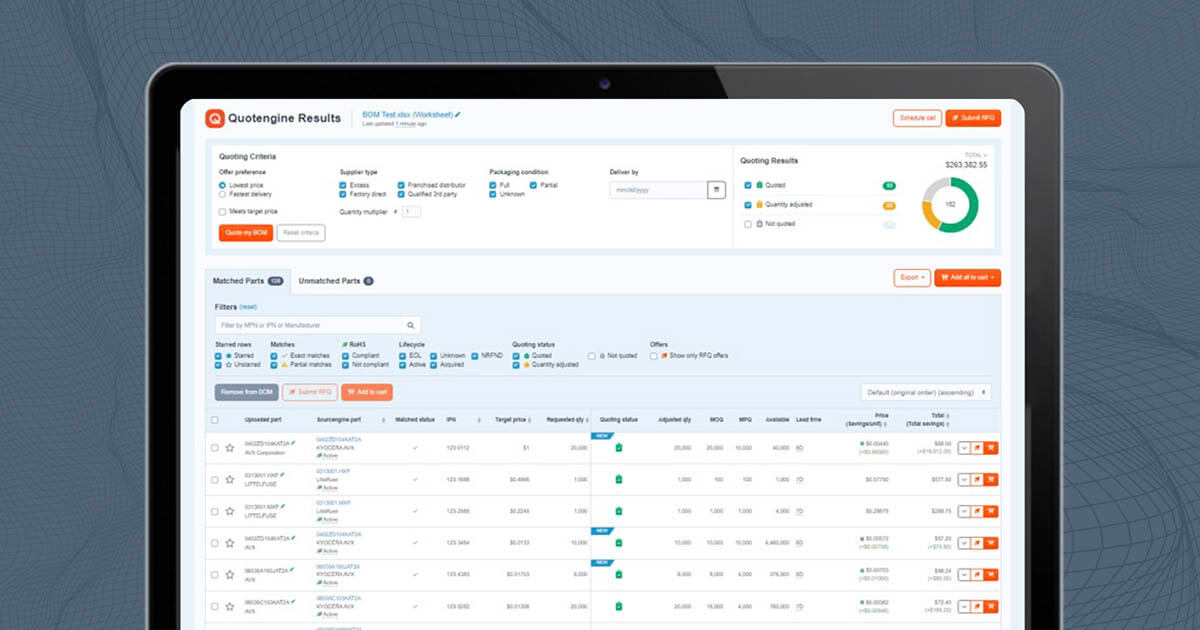Select the Lowest price radio option
1200x630 pixels.
coord(222,186)
